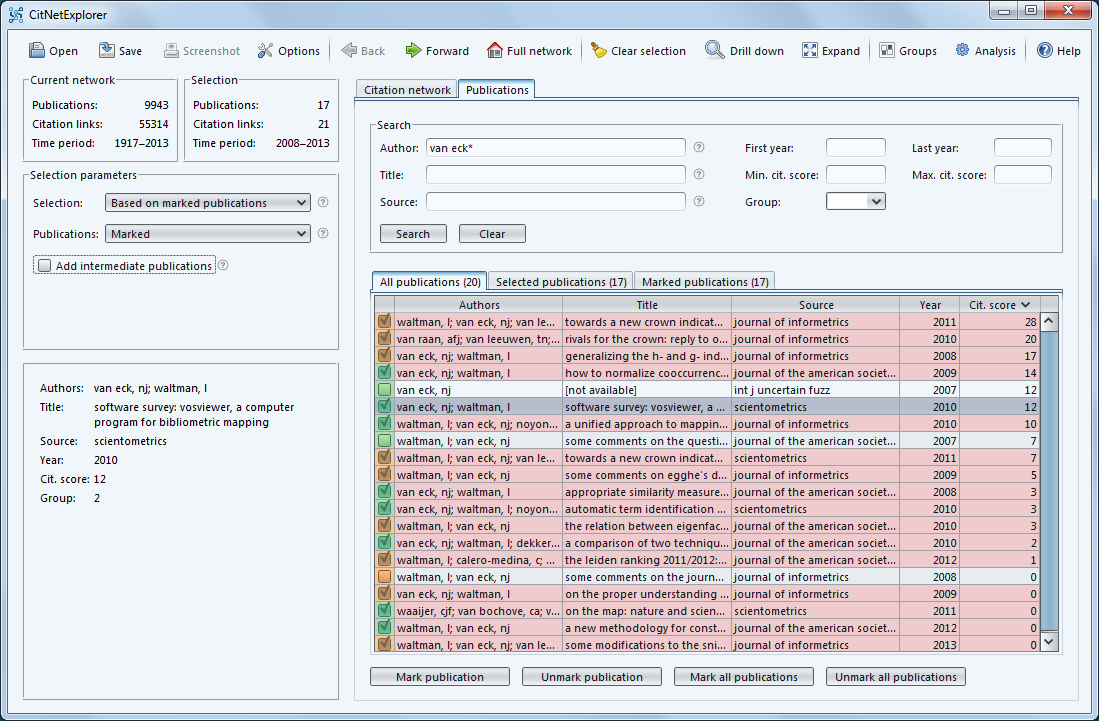Open Analysis from the gear icon
Viewport: 1099px width, 721px height.
point(962,51)
